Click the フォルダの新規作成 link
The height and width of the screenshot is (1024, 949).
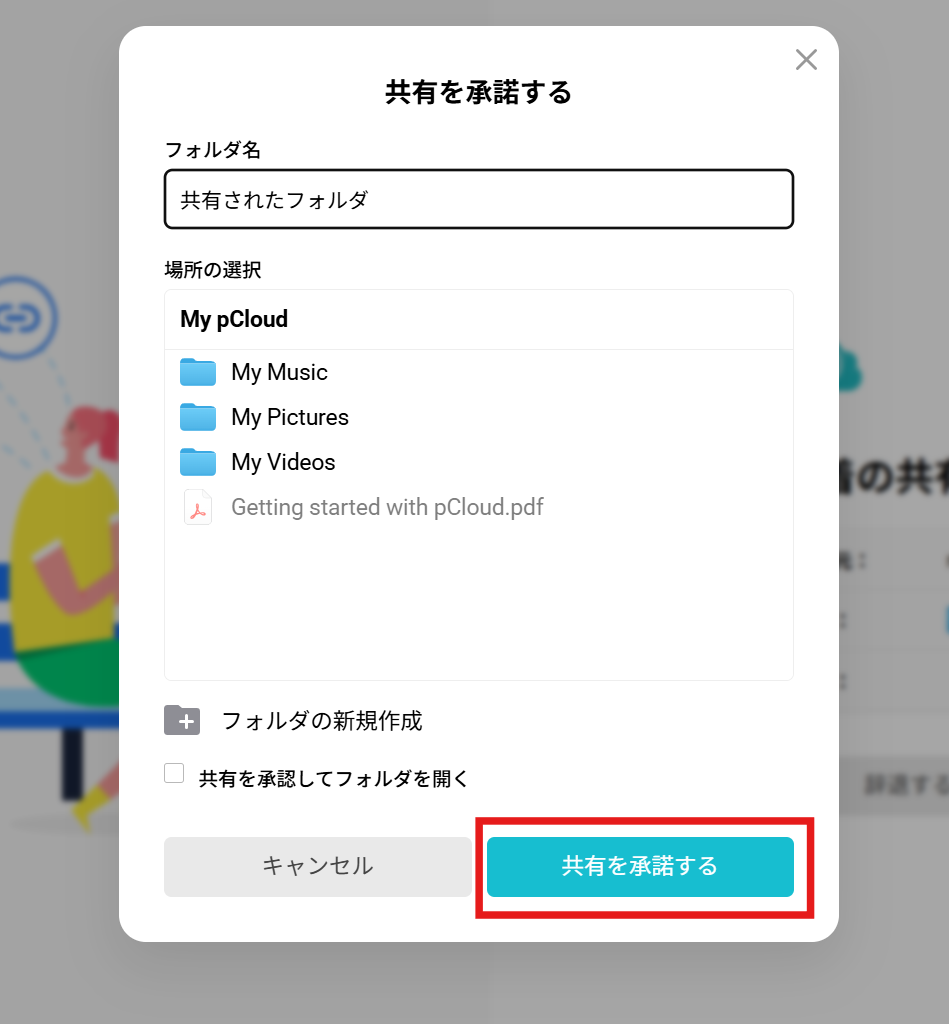click(322, 721)
